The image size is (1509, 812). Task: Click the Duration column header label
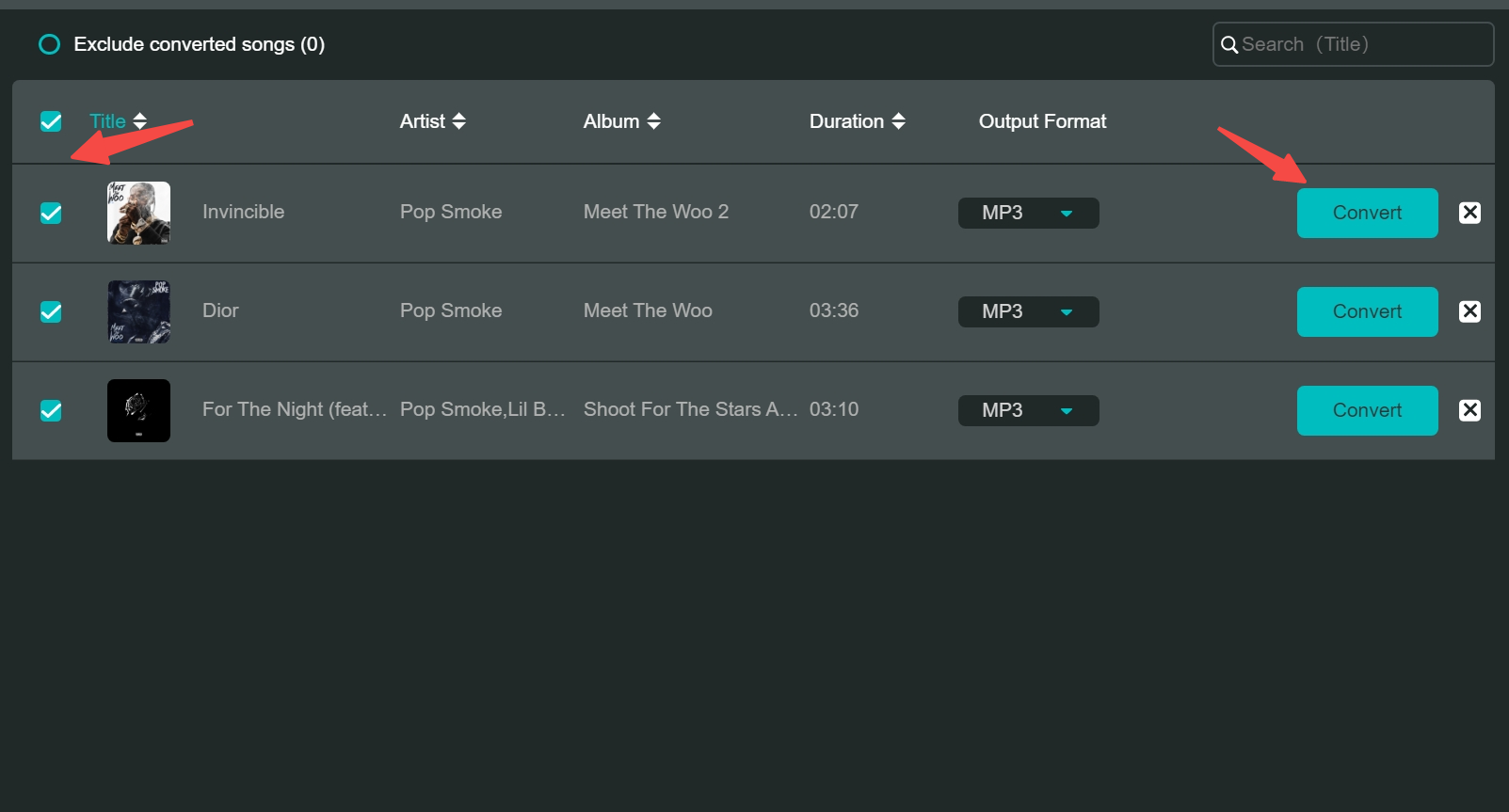846,121
